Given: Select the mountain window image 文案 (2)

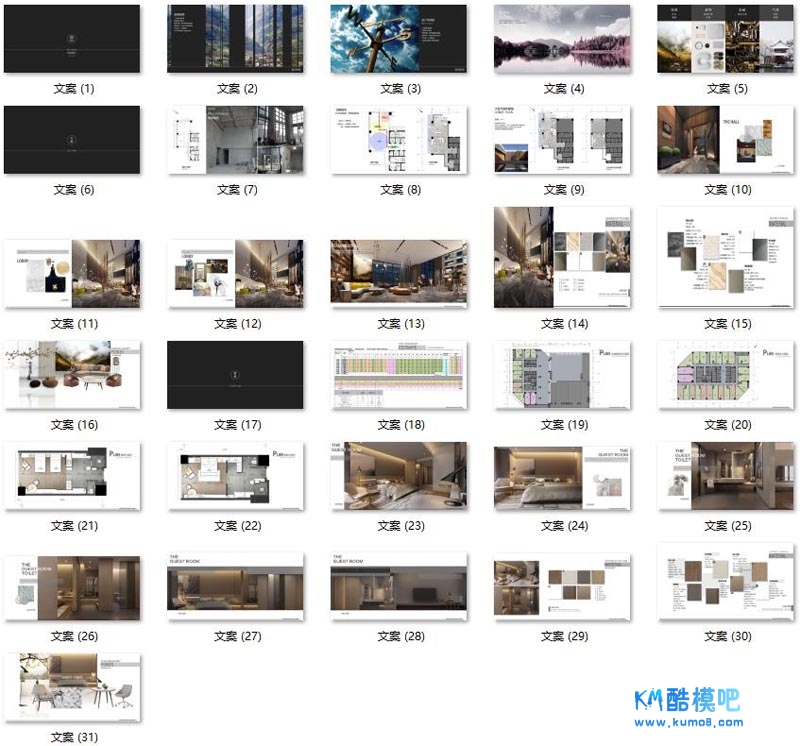Looking at the screenshot, I should [x=236, y=39].
